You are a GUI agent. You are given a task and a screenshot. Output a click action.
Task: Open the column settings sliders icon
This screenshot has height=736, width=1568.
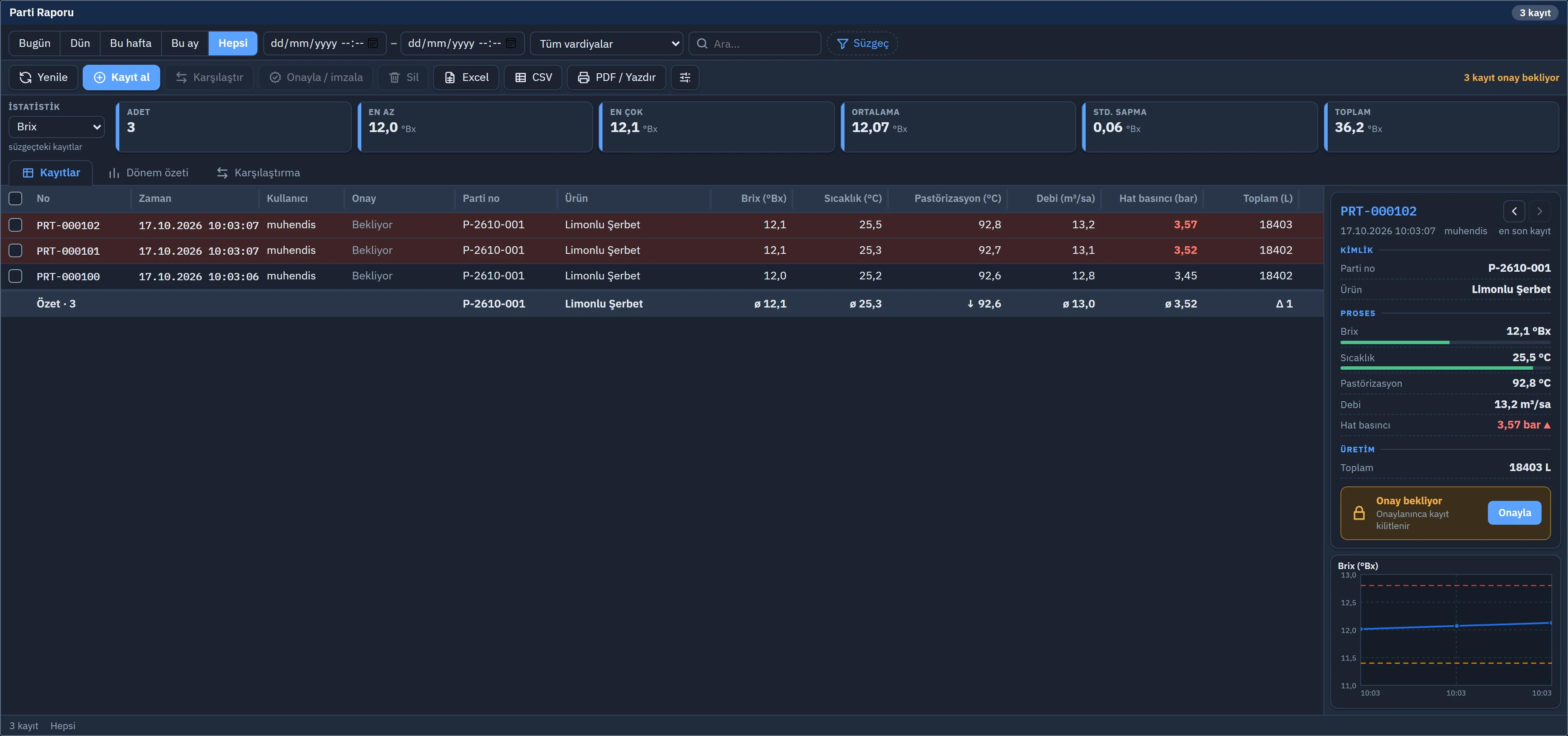[x=685, y=77]
